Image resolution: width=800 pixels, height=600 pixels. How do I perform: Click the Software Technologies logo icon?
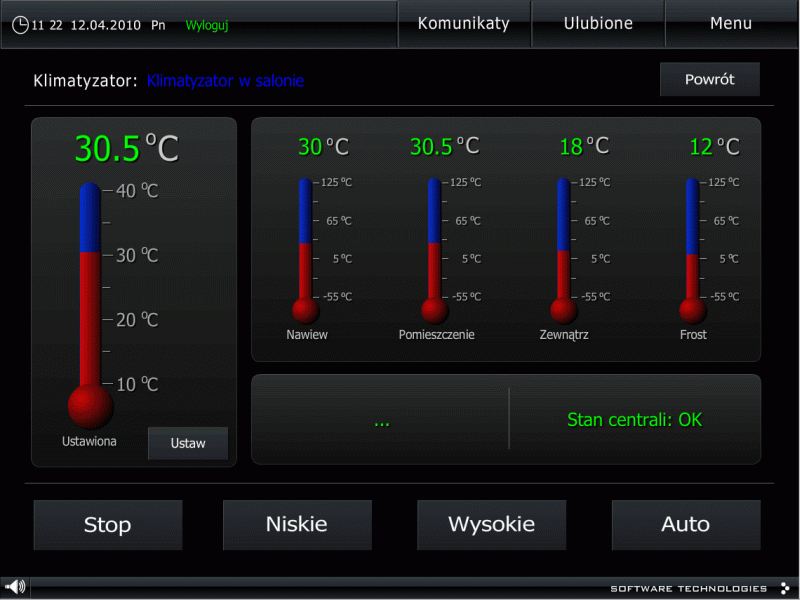[x=785, y=588]
